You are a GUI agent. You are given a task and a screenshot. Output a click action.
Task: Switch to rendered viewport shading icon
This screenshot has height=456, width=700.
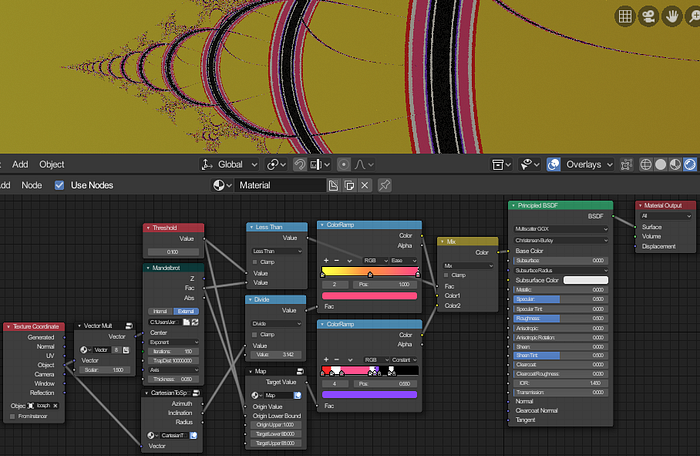click(x=690, y=165)
